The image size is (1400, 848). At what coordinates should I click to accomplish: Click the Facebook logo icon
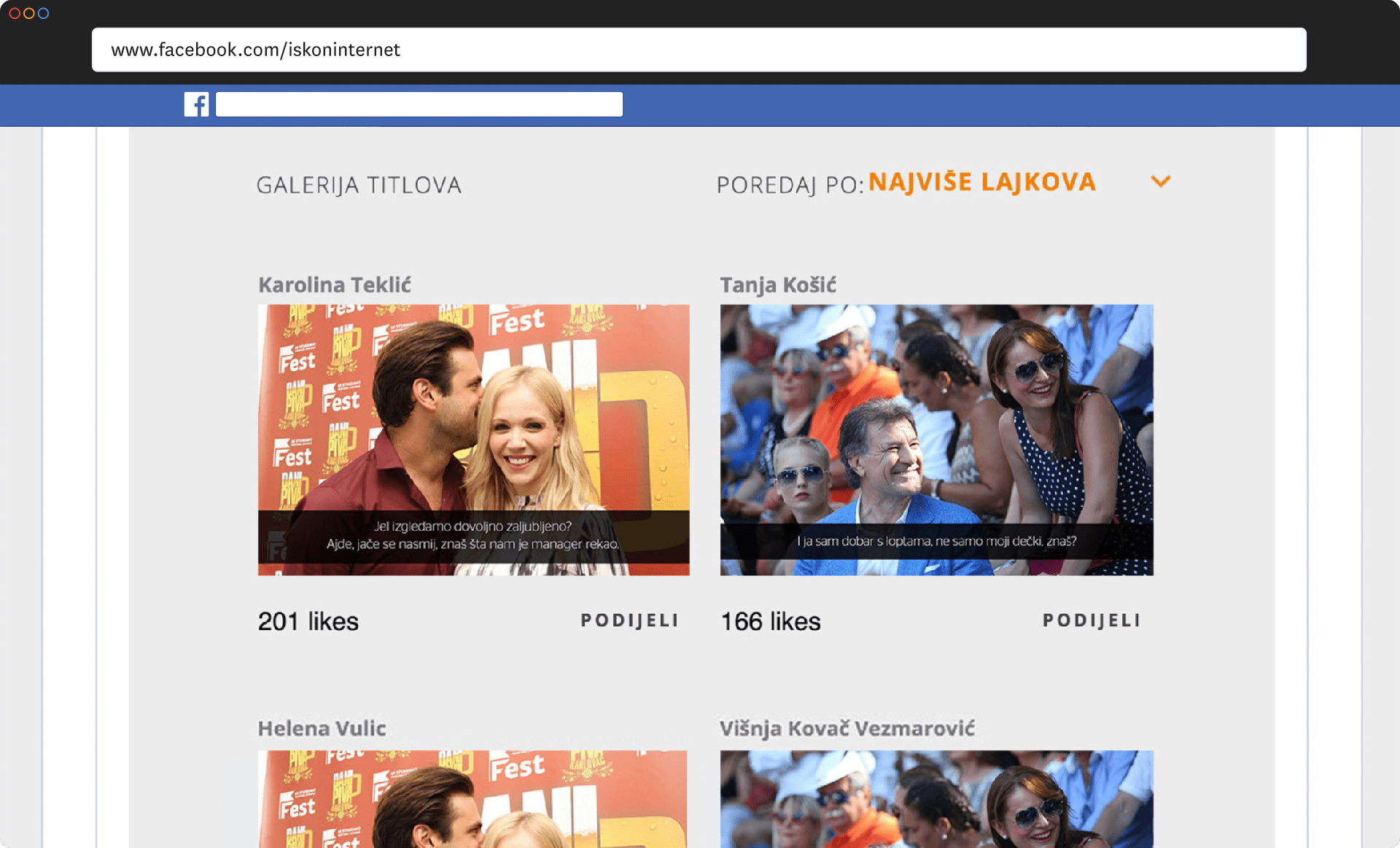click(196, 104)
